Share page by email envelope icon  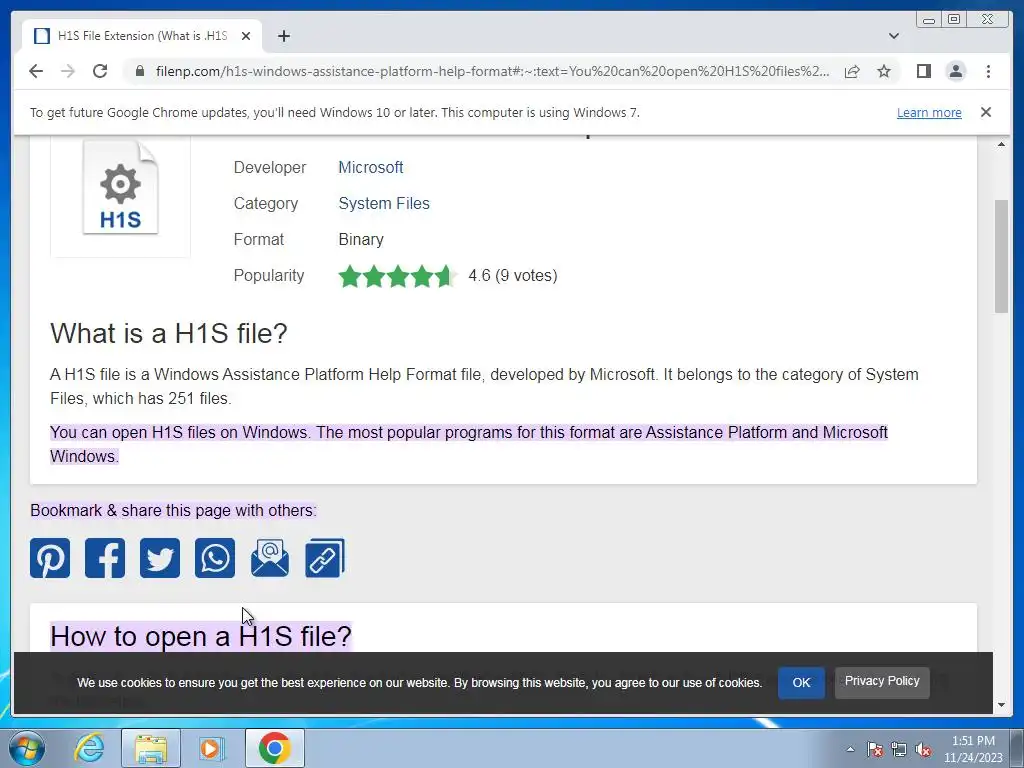click(270, 558)
